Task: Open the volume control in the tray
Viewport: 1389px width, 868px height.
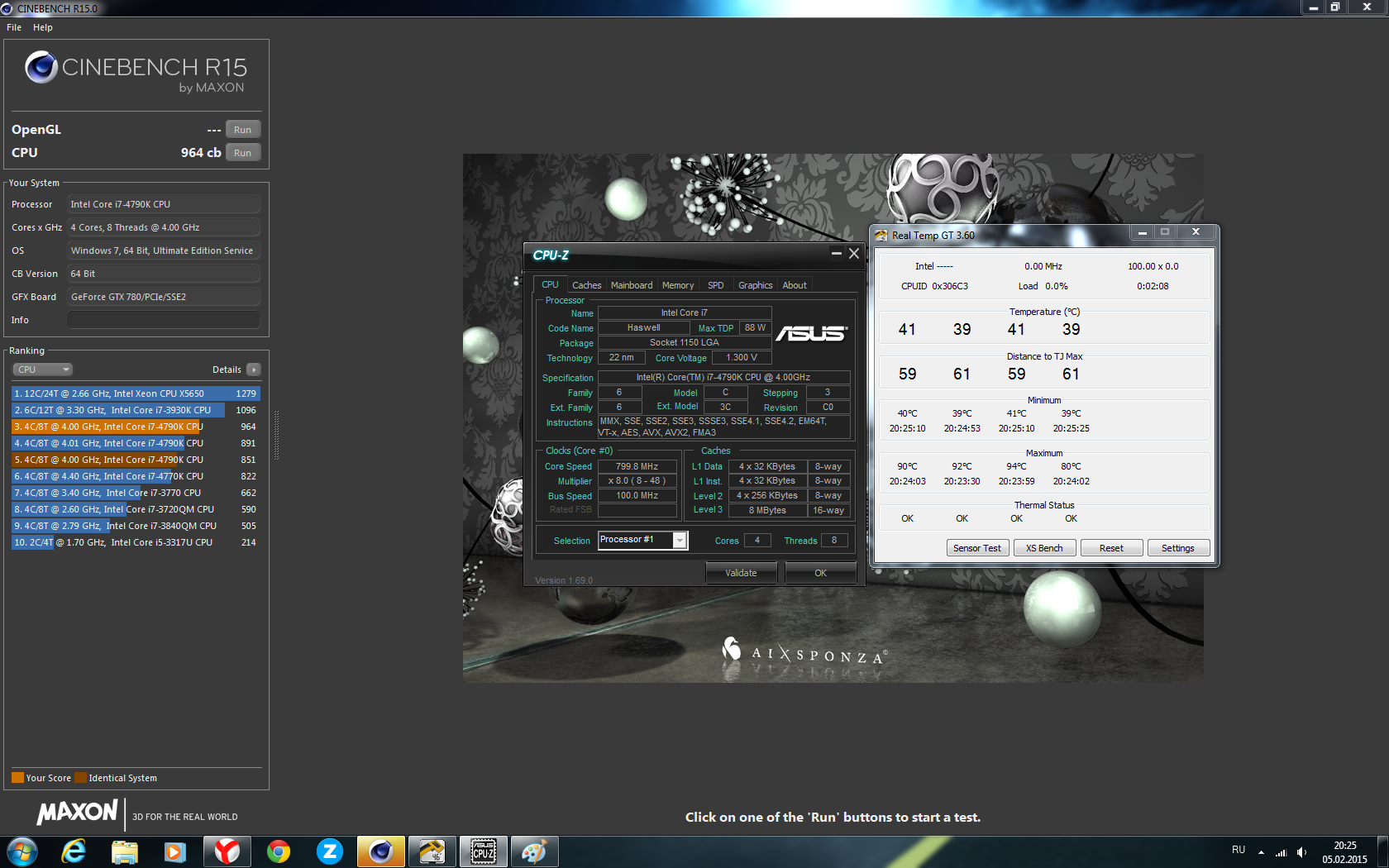Action: (1302, 851)
